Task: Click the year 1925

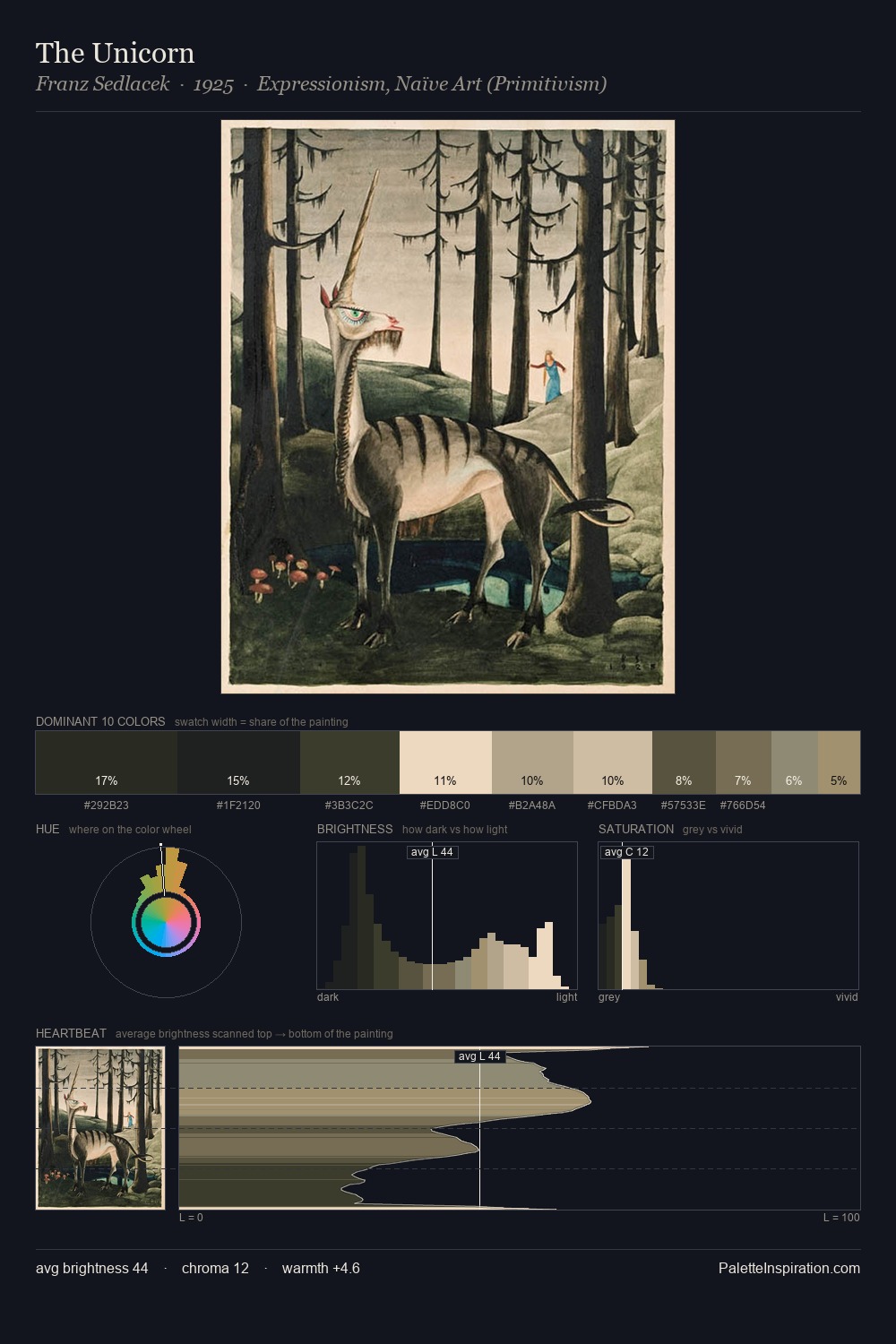Action: [x=213, y=84]
